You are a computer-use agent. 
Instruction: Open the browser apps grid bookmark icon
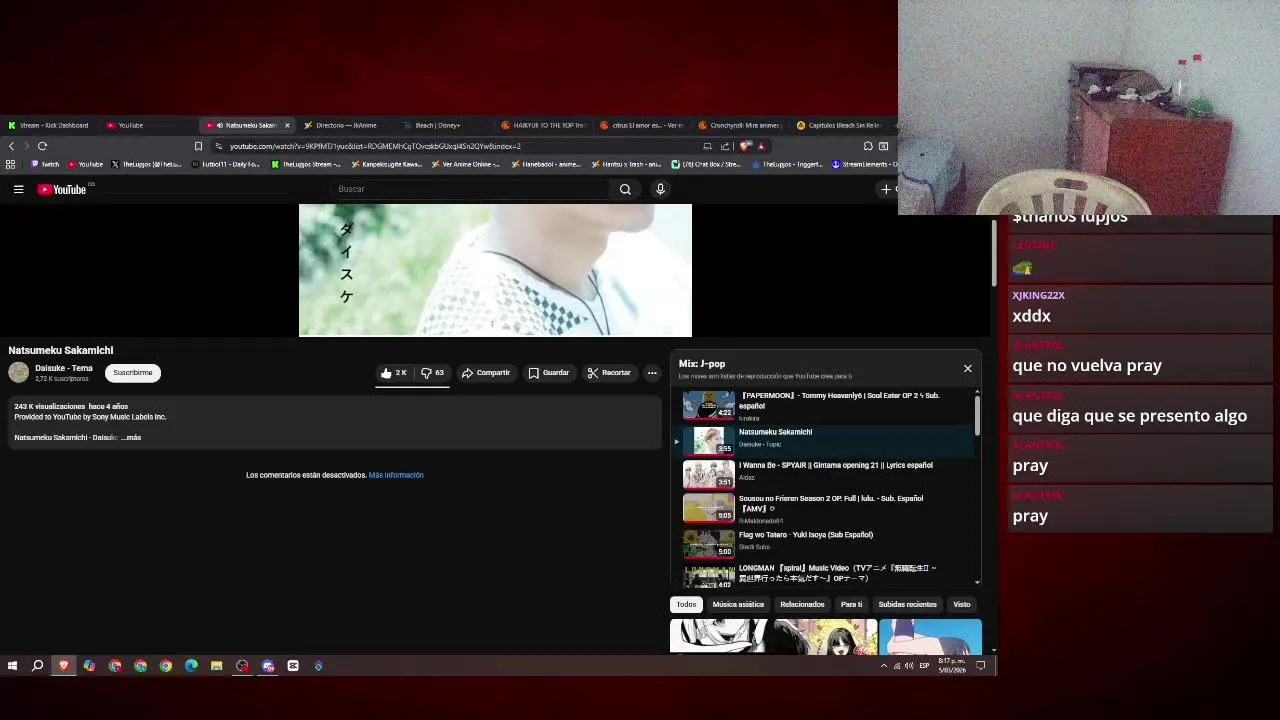pos(10,164)
